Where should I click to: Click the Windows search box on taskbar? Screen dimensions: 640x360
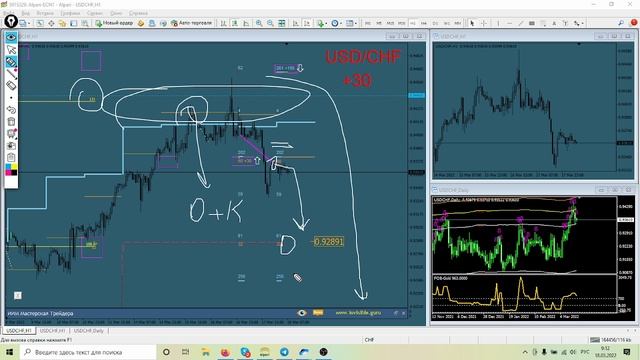pos(88,352)
